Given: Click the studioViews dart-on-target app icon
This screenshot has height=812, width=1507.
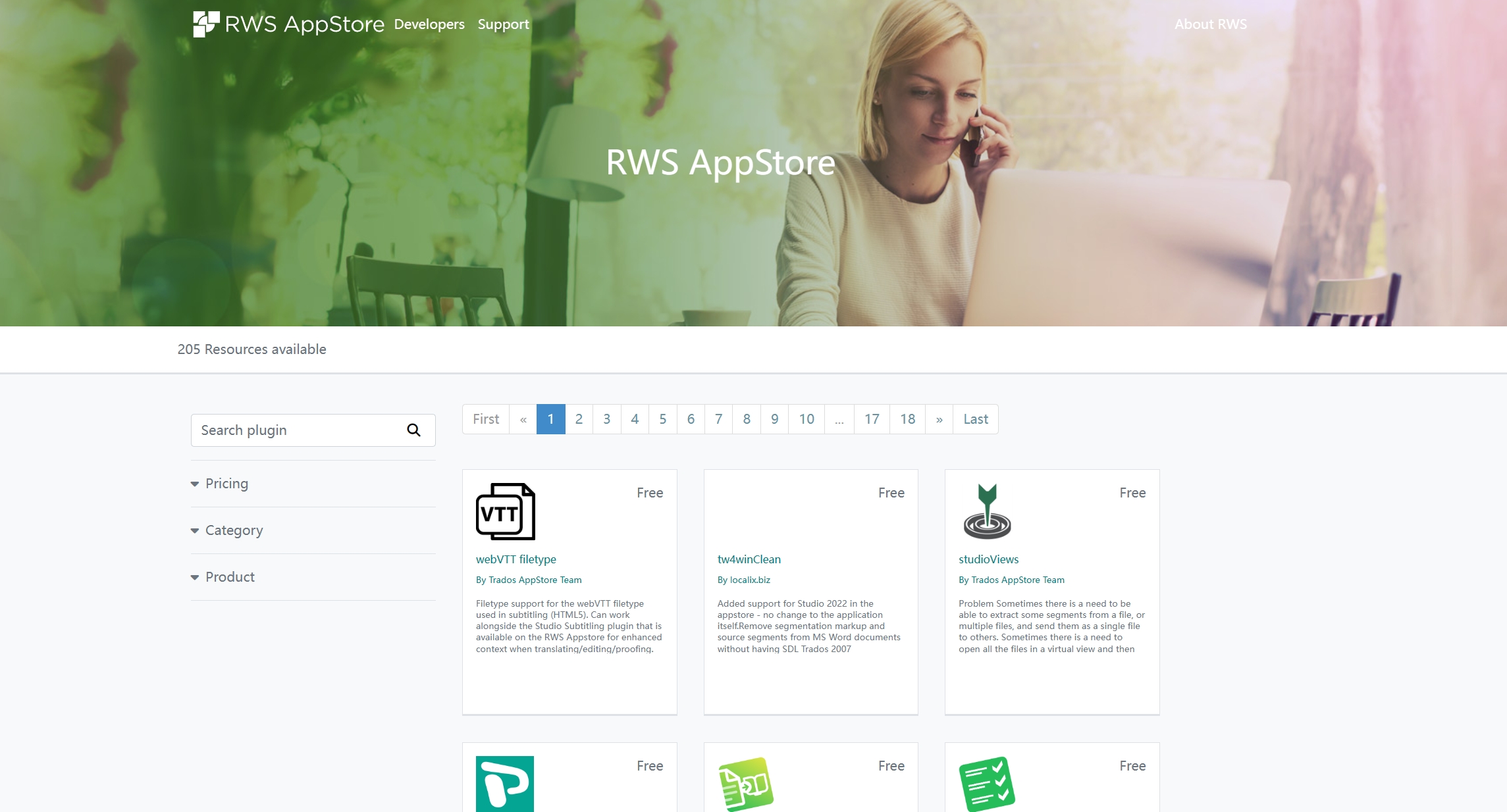Looking at the screenshot, I should tap(987, 511).
